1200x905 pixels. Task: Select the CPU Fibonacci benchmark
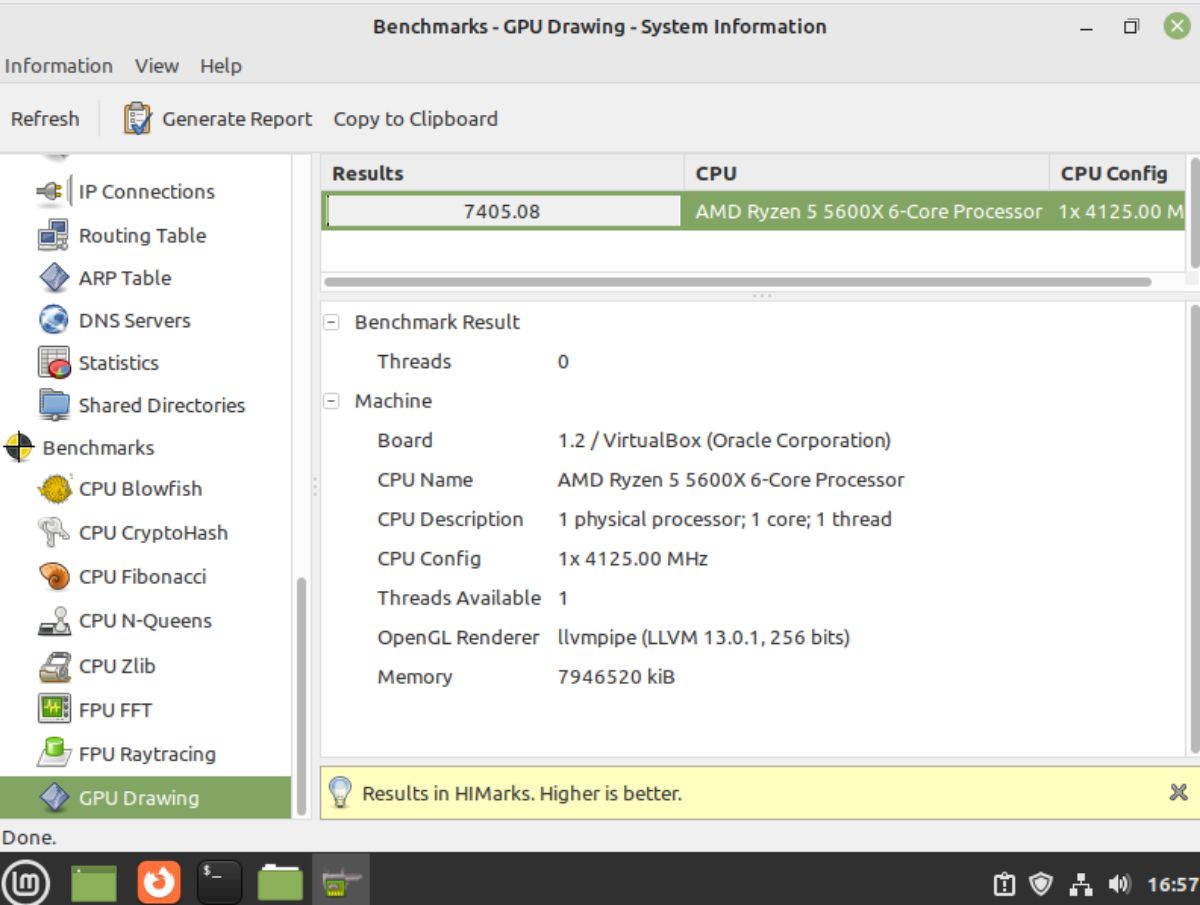click(x=142, y=577)
